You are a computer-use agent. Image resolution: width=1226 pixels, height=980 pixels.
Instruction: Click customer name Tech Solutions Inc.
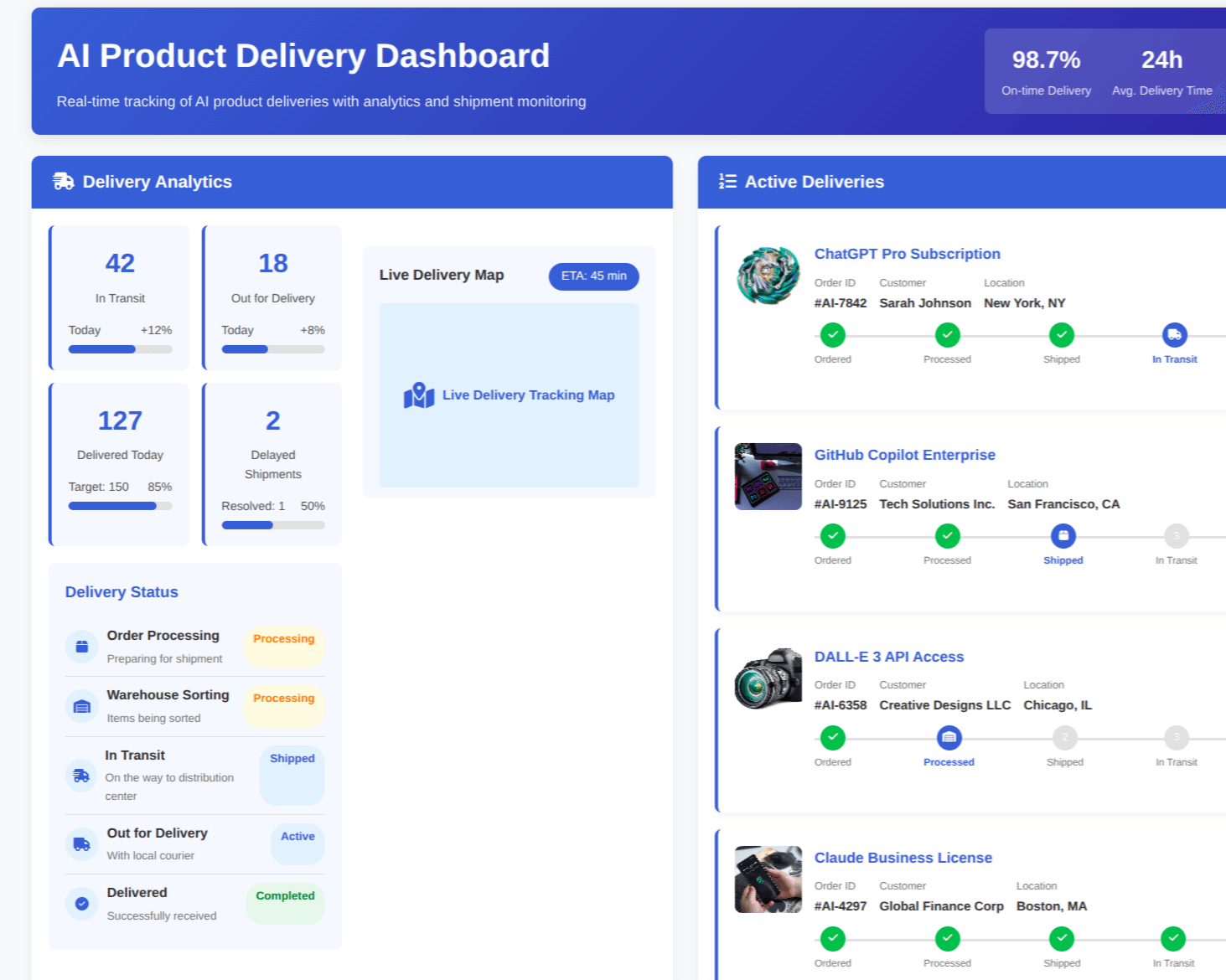click(x=937, y=504)
